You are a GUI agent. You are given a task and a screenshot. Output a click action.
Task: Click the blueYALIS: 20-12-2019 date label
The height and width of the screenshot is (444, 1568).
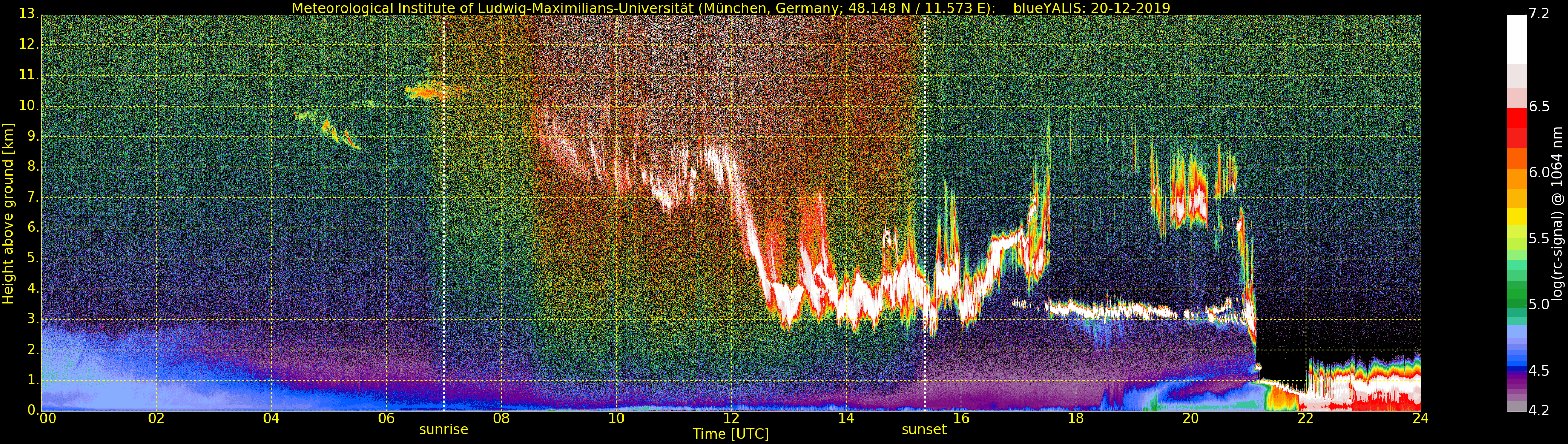(1091, 8)
